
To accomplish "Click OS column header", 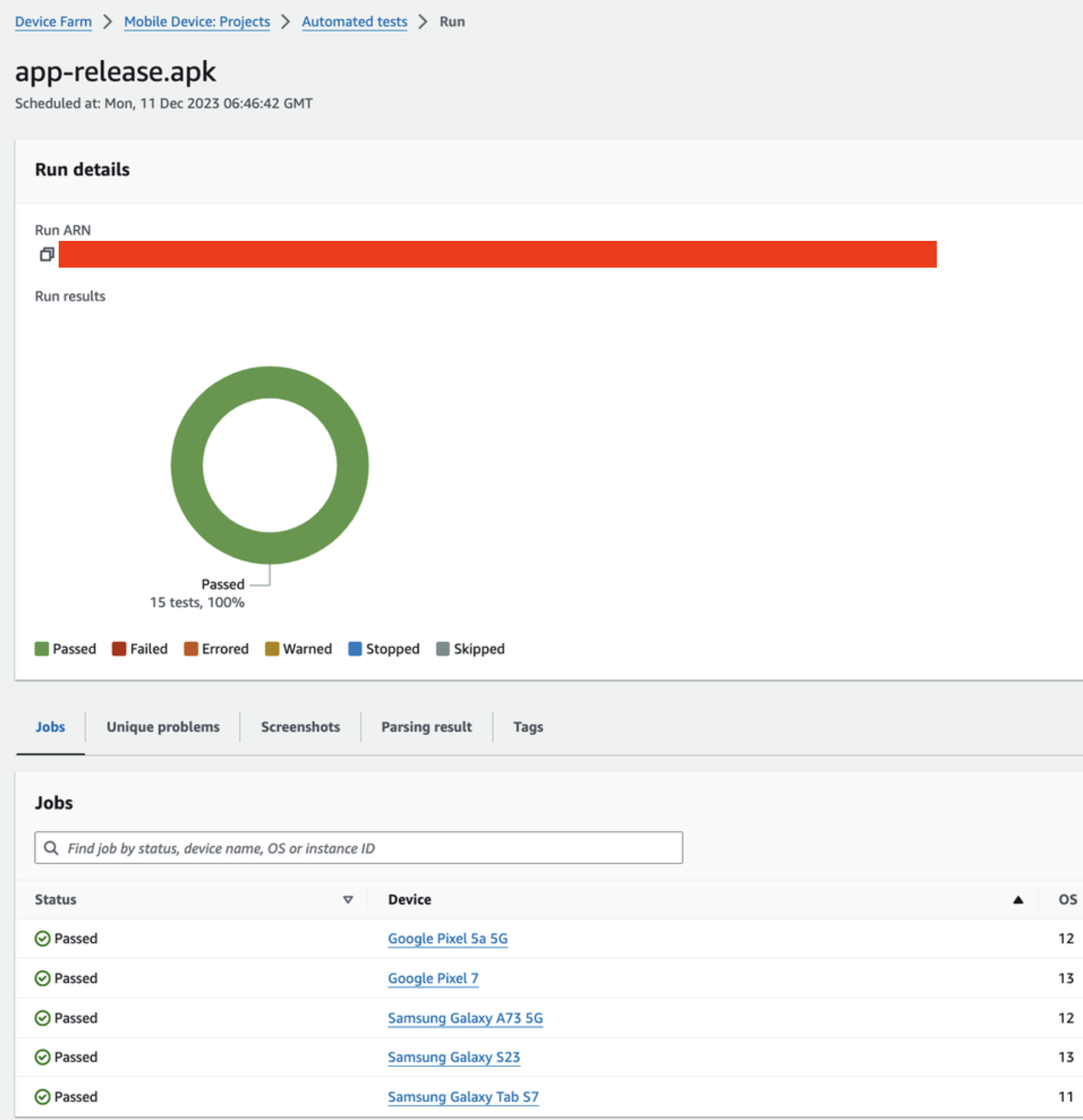I will [1067, 899].
